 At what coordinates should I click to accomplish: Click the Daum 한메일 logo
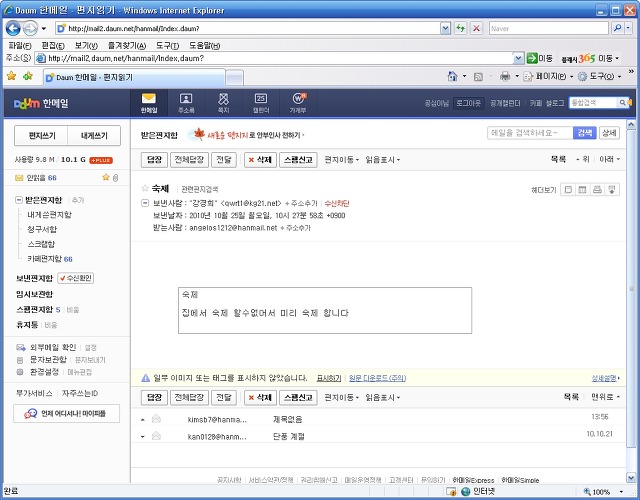41,103
